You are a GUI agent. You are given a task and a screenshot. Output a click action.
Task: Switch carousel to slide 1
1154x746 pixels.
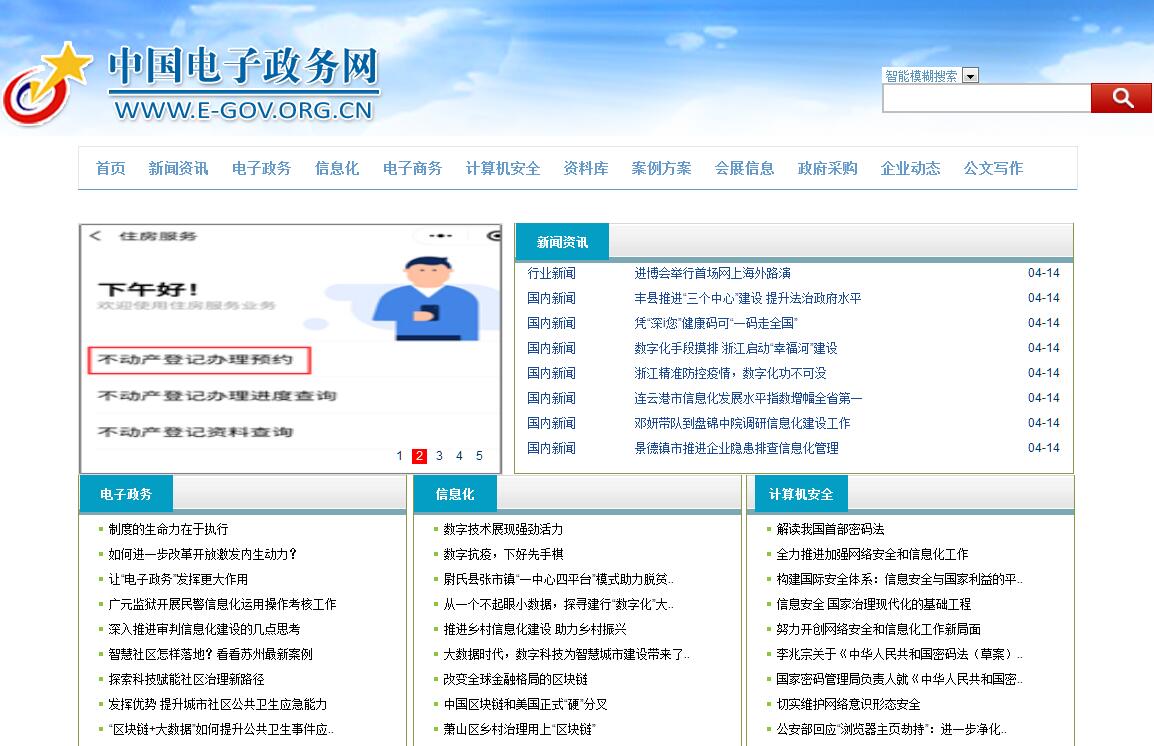[x=399, y=456]
